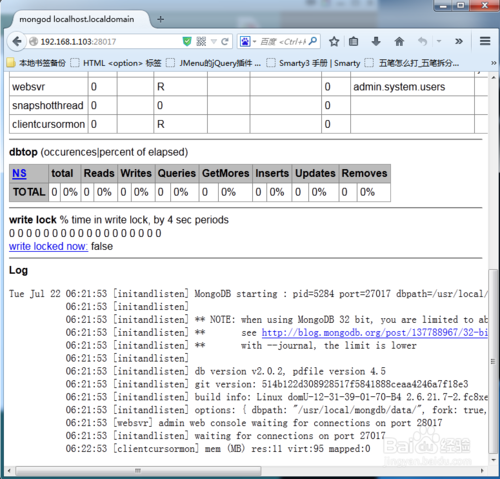Click the vertical scrollbar up arrow

[493, 77]
